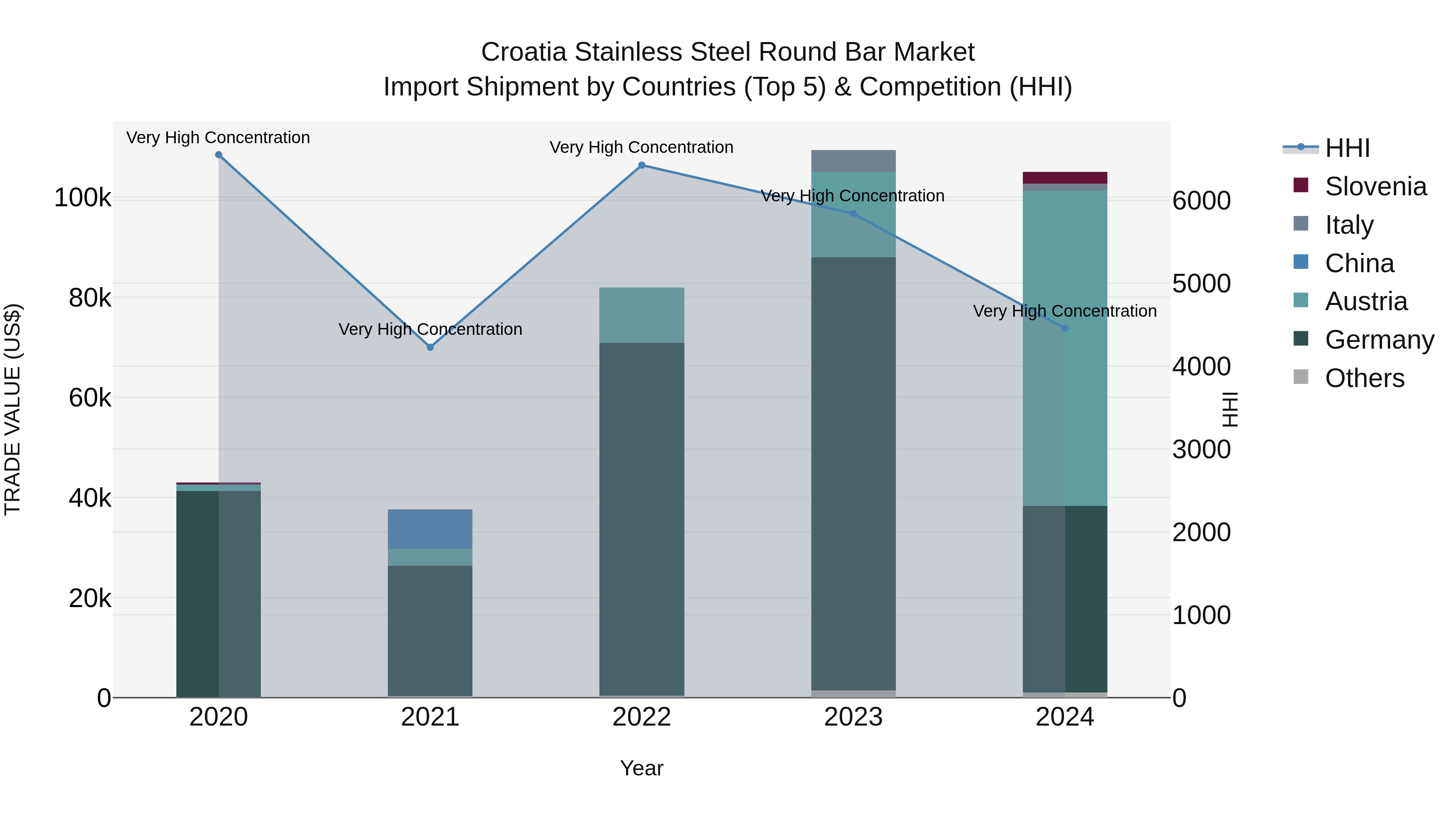Click the 60k y-axis tick label
1456x819 pixels.
click(x=90, y=398)
